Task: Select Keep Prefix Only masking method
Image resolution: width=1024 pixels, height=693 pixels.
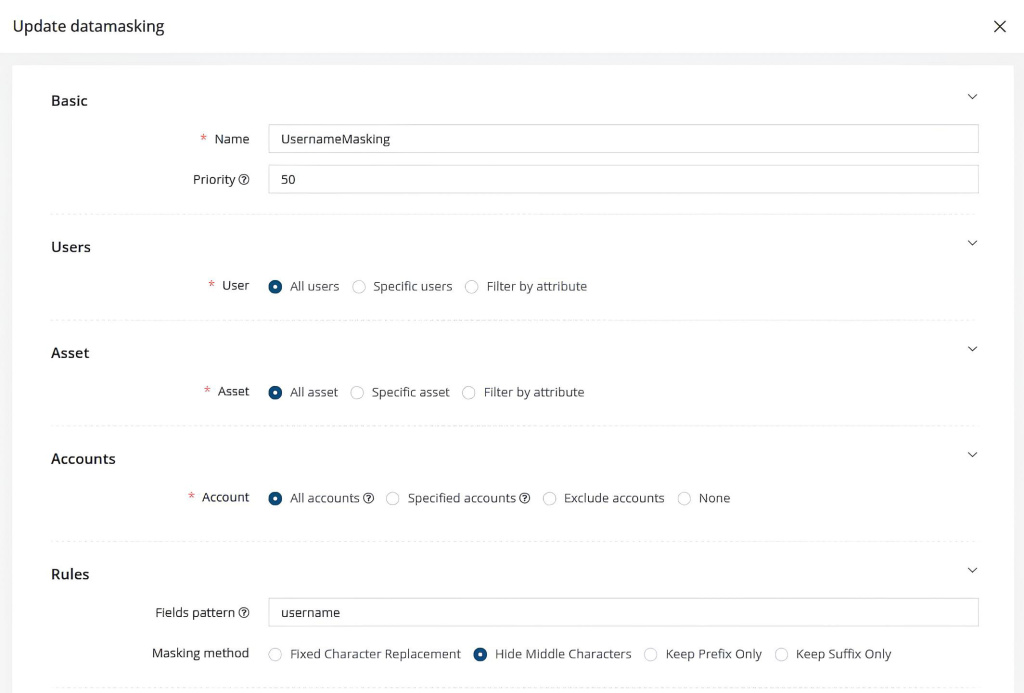Action: pyautogui.click(x=651, y=655)
